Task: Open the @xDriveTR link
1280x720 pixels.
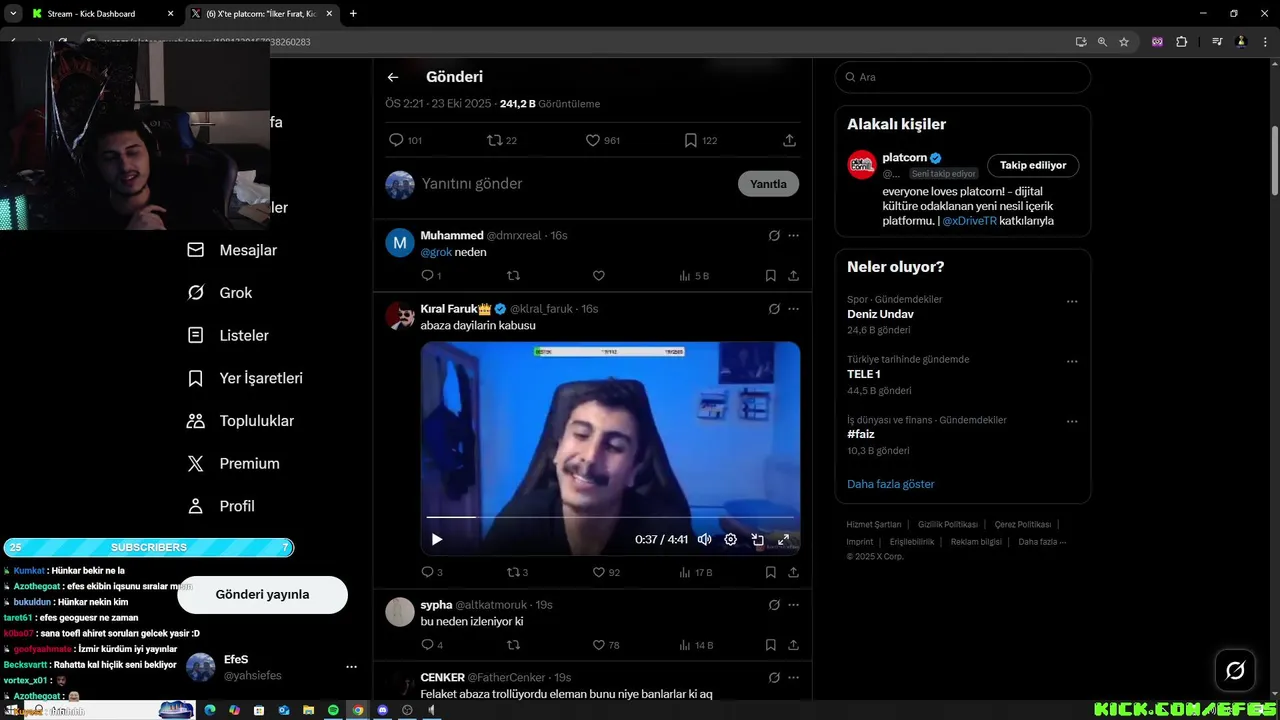Action: click(x=969, y=221)
